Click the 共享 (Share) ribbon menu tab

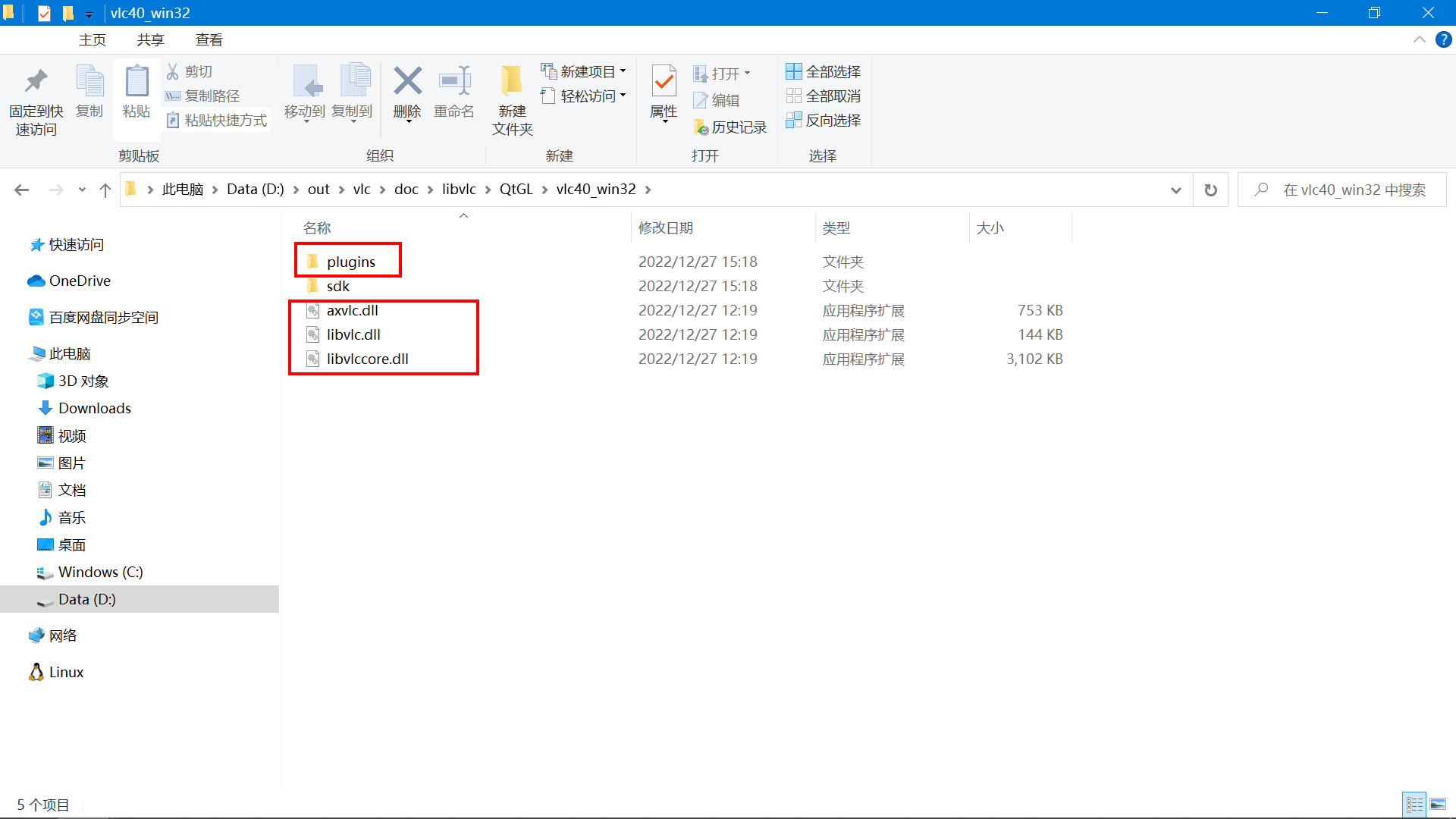(x=151, y=39)
